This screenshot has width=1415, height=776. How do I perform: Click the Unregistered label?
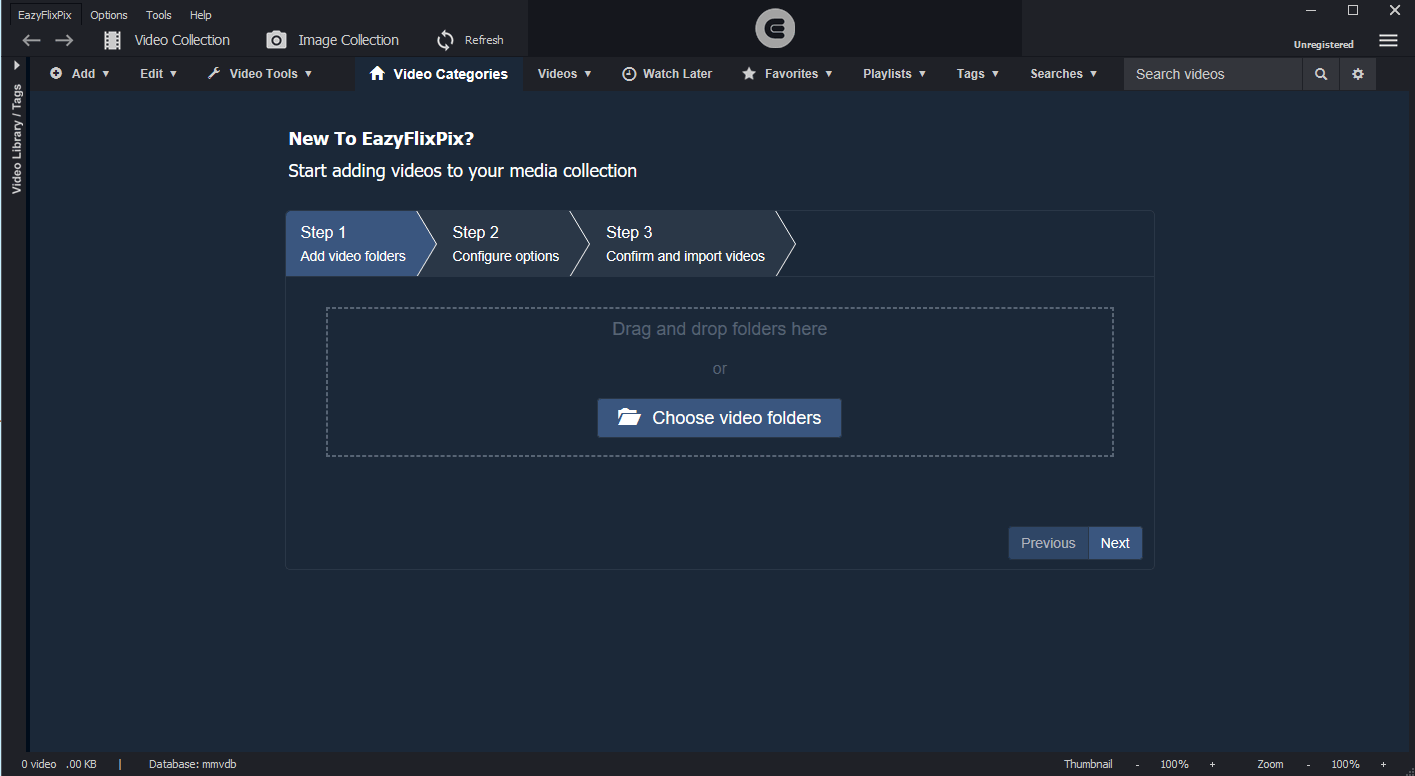coord(1323,45)
